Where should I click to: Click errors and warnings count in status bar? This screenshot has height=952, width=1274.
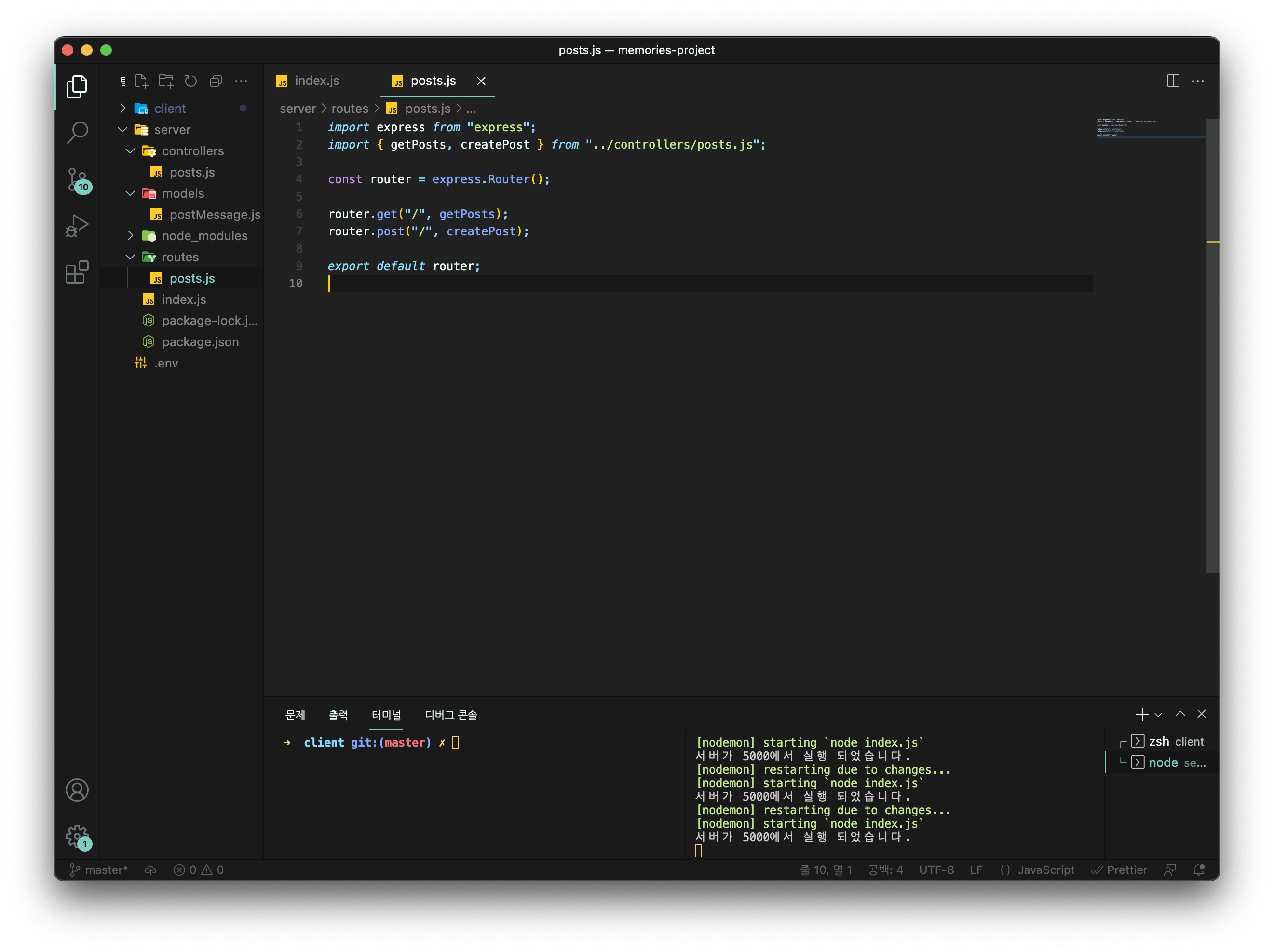click(198, 870)
